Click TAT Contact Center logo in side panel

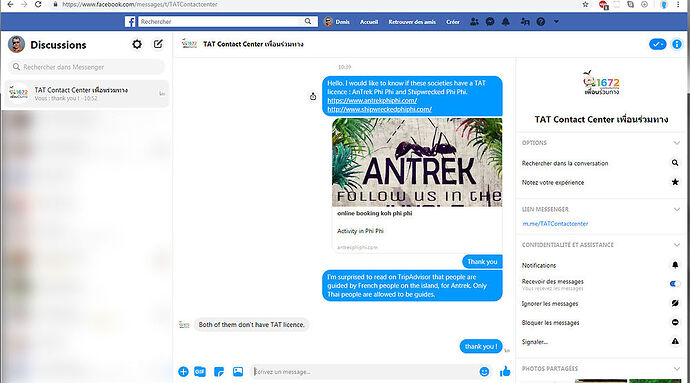601,83
